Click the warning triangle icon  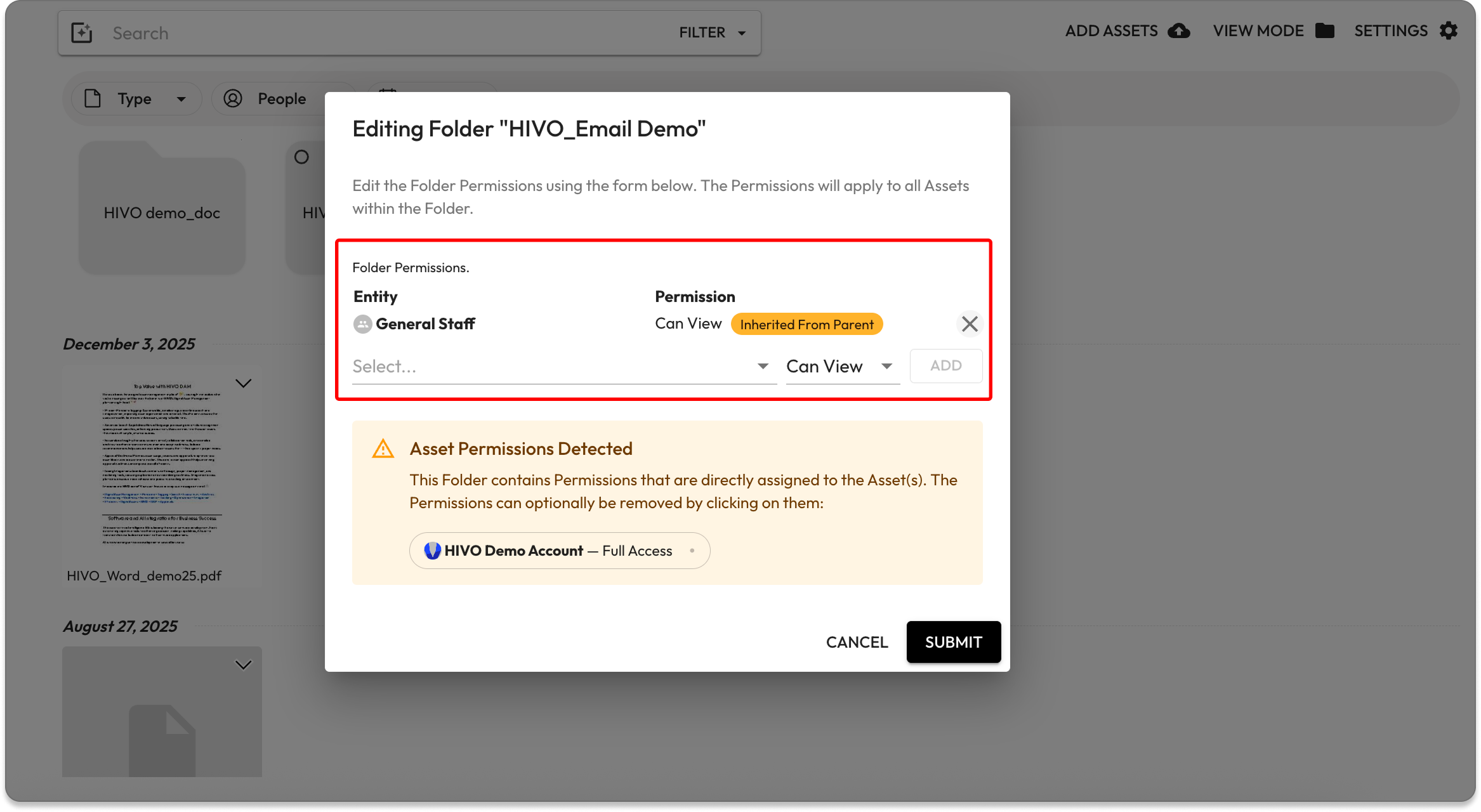(383, 449)
